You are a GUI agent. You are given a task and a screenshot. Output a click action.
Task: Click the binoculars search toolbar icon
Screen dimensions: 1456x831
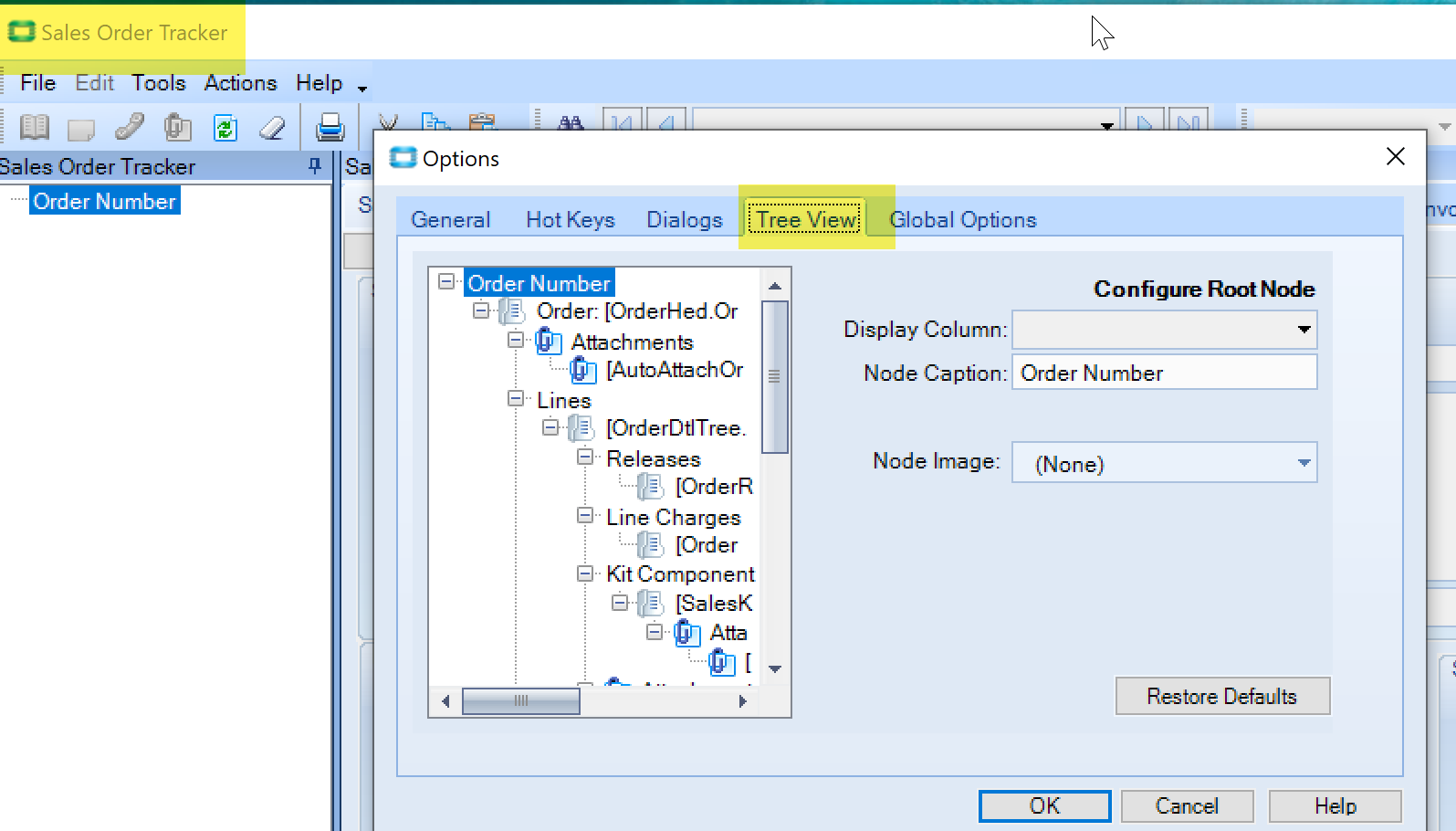point(571,123)
